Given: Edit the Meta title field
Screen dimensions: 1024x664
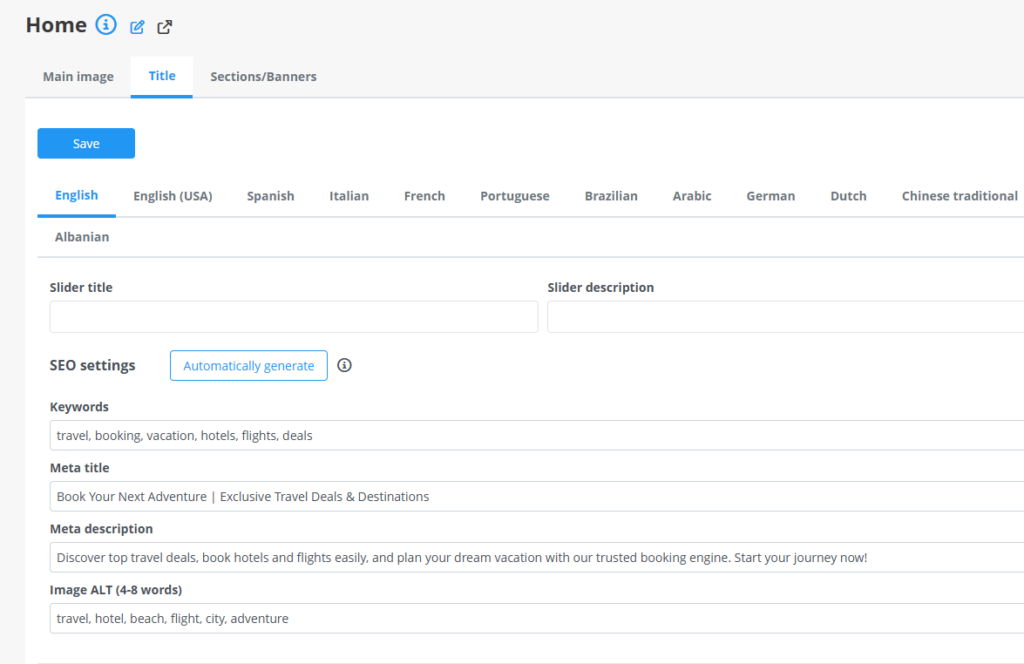Looking at the screenshot, I should pos(536,497).
